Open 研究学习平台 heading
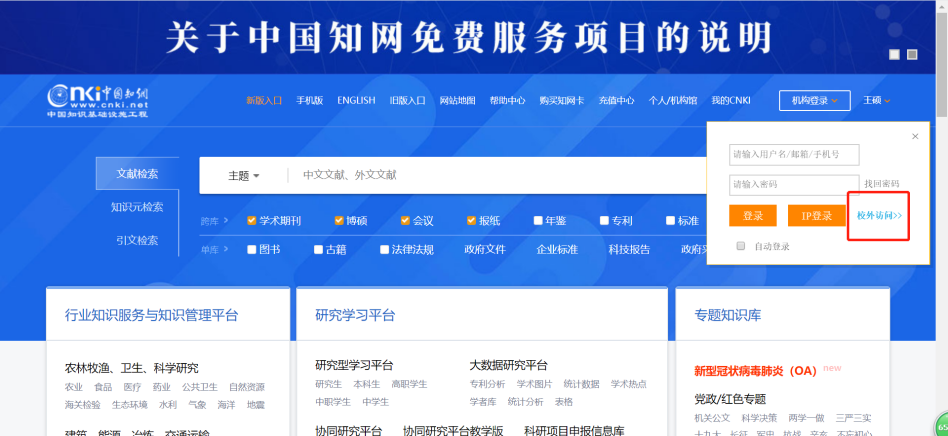 tap(356, 315)
